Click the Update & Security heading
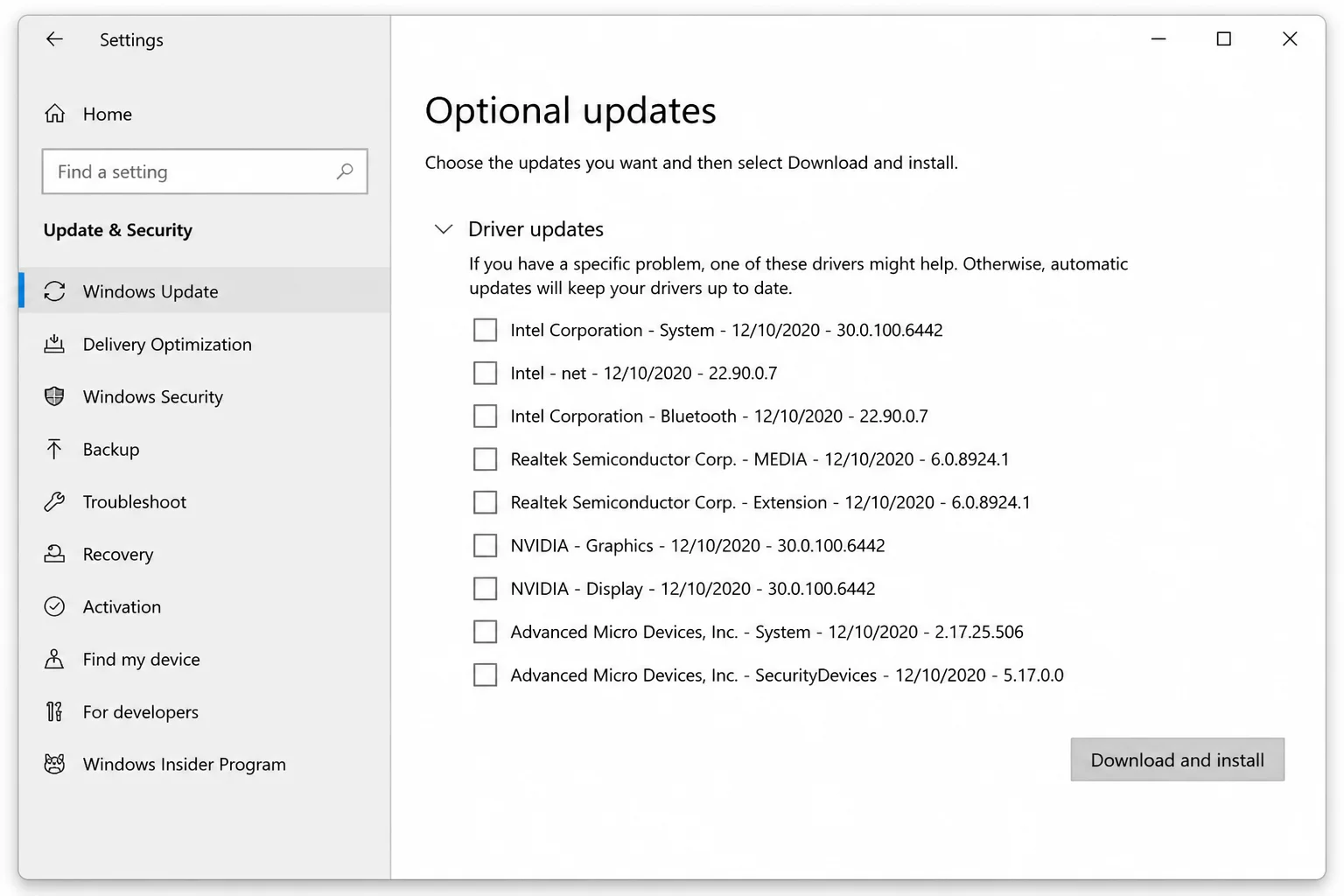Image resolution: width=1344 pixels, height=896 pixels. point(118,230)
